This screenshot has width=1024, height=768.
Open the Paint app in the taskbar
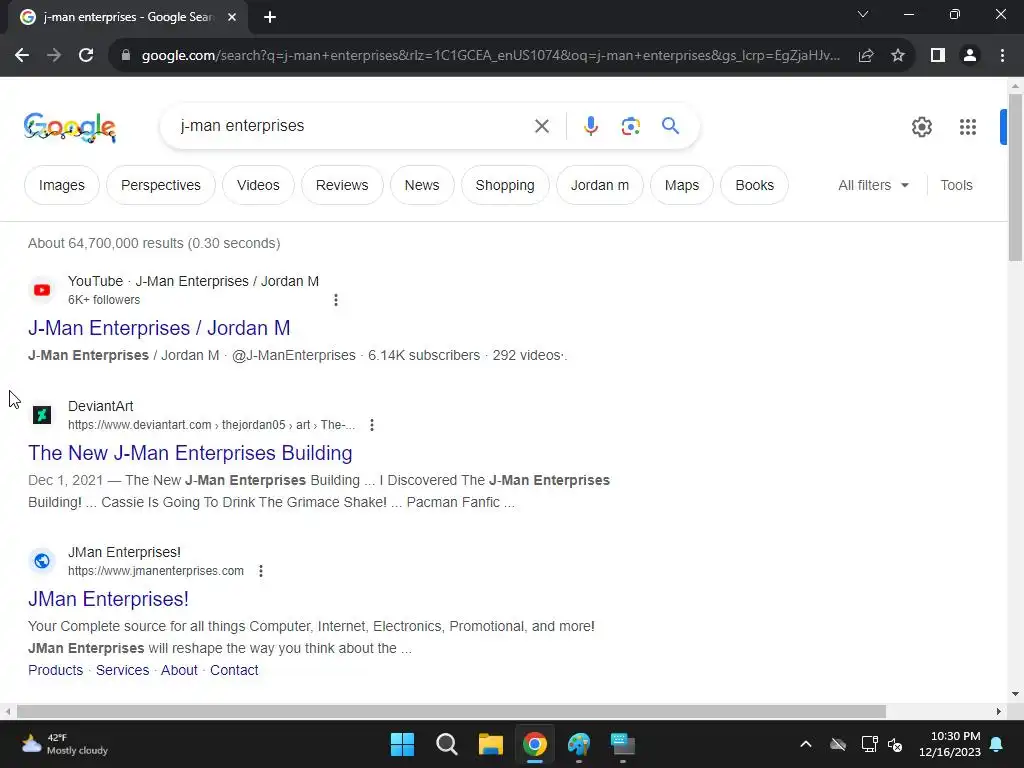(x=579, y=744)
